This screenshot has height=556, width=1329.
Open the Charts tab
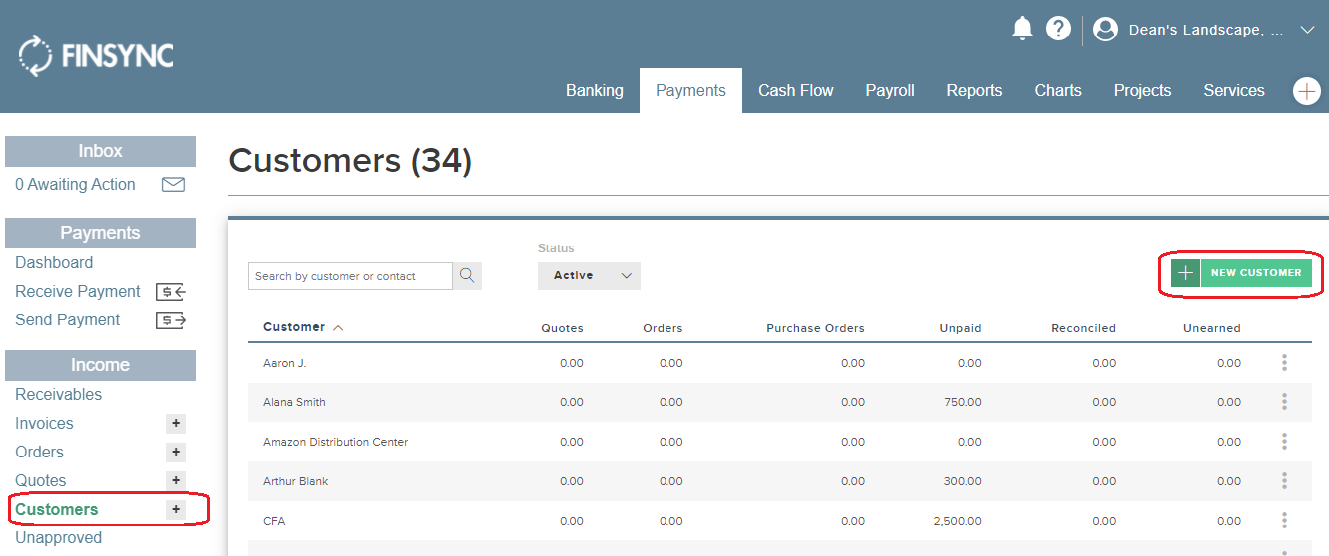pos(1058,91)
